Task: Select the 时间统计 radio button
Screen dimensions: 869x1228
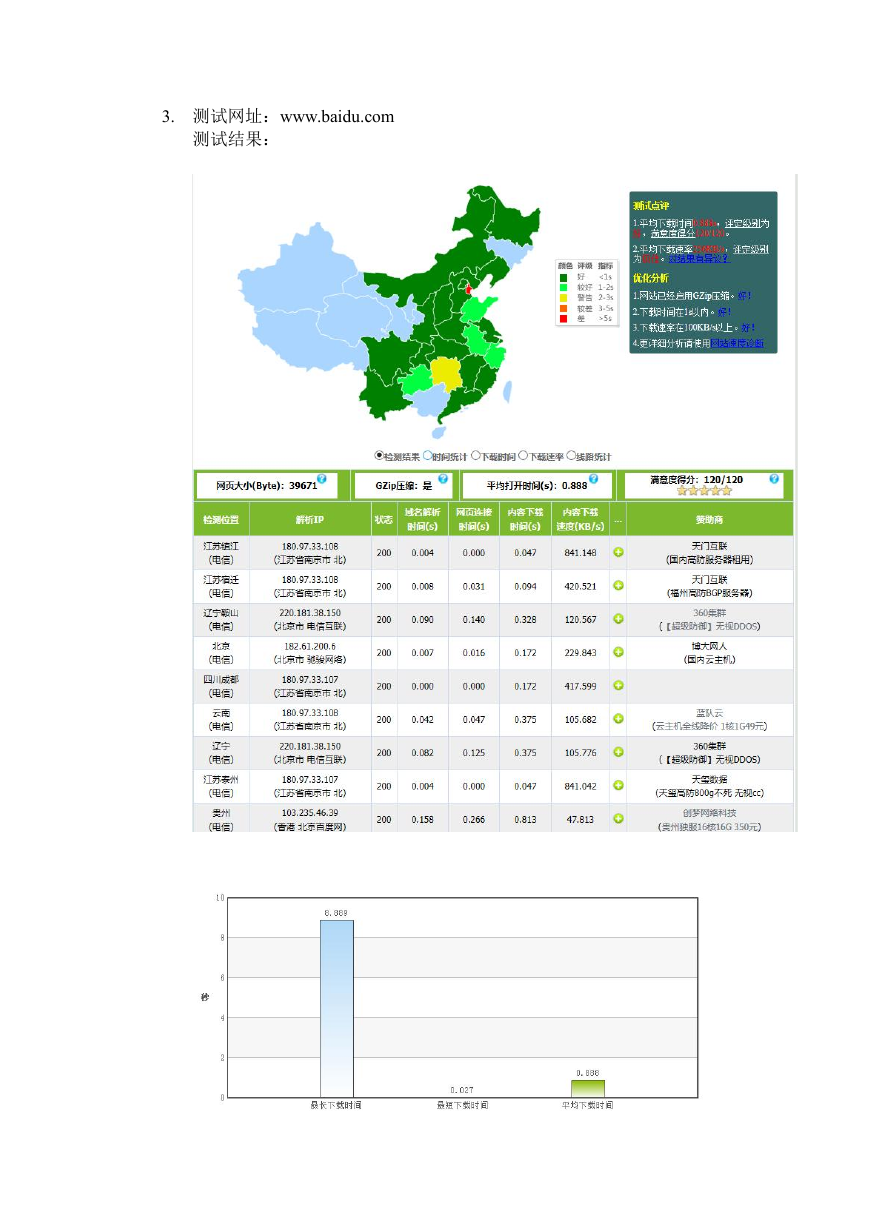Action: (x=428, y=455)
